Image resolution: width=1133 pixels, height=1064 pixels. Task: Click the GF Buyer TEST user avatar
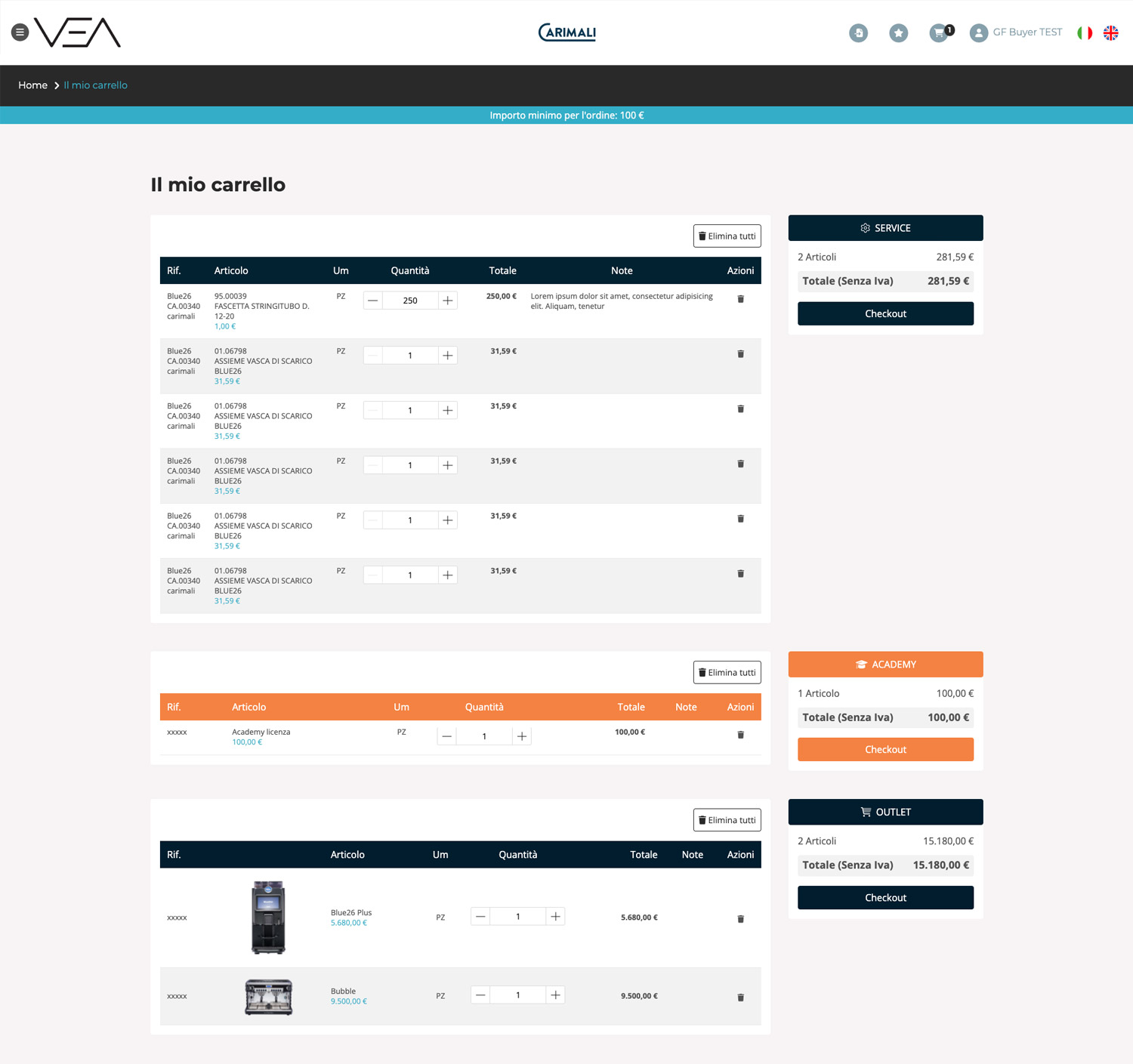[x=978, y=33]
